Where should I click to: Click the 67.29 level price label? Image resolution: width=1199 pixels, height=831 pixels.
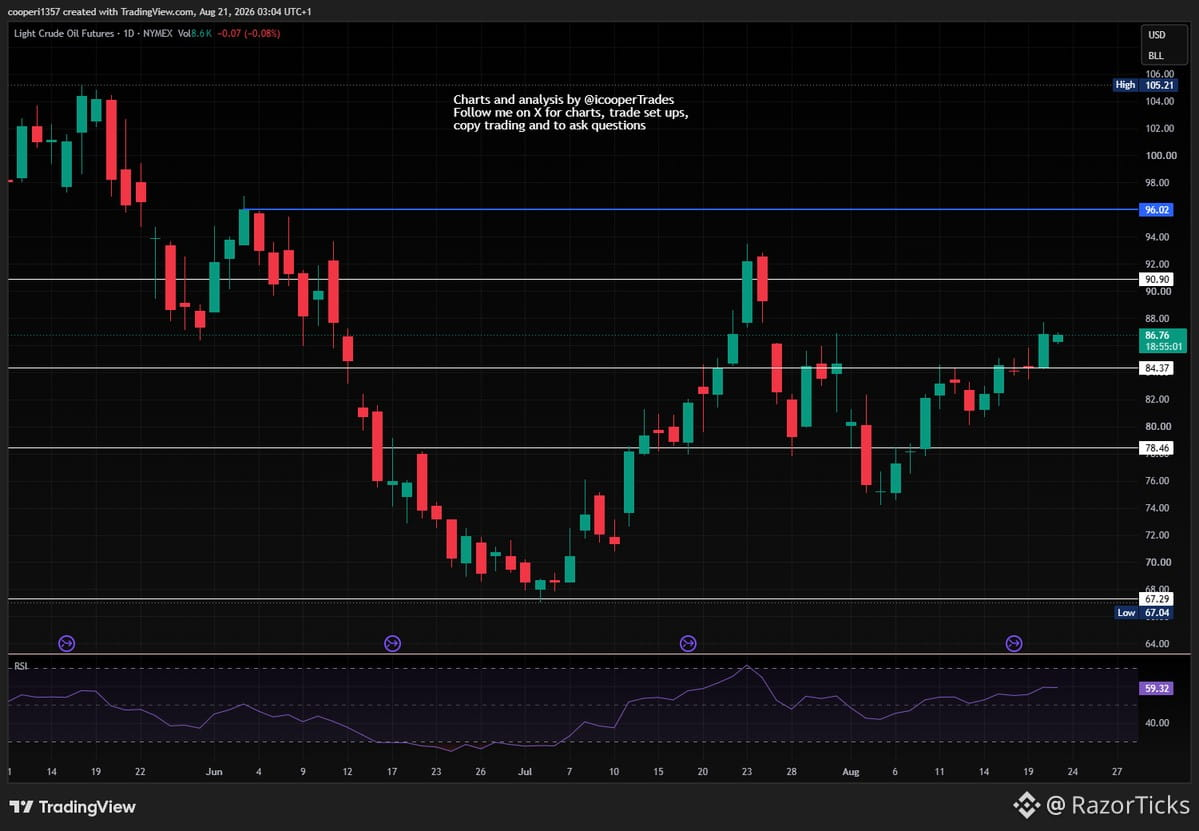click(x=1155, y=599)
